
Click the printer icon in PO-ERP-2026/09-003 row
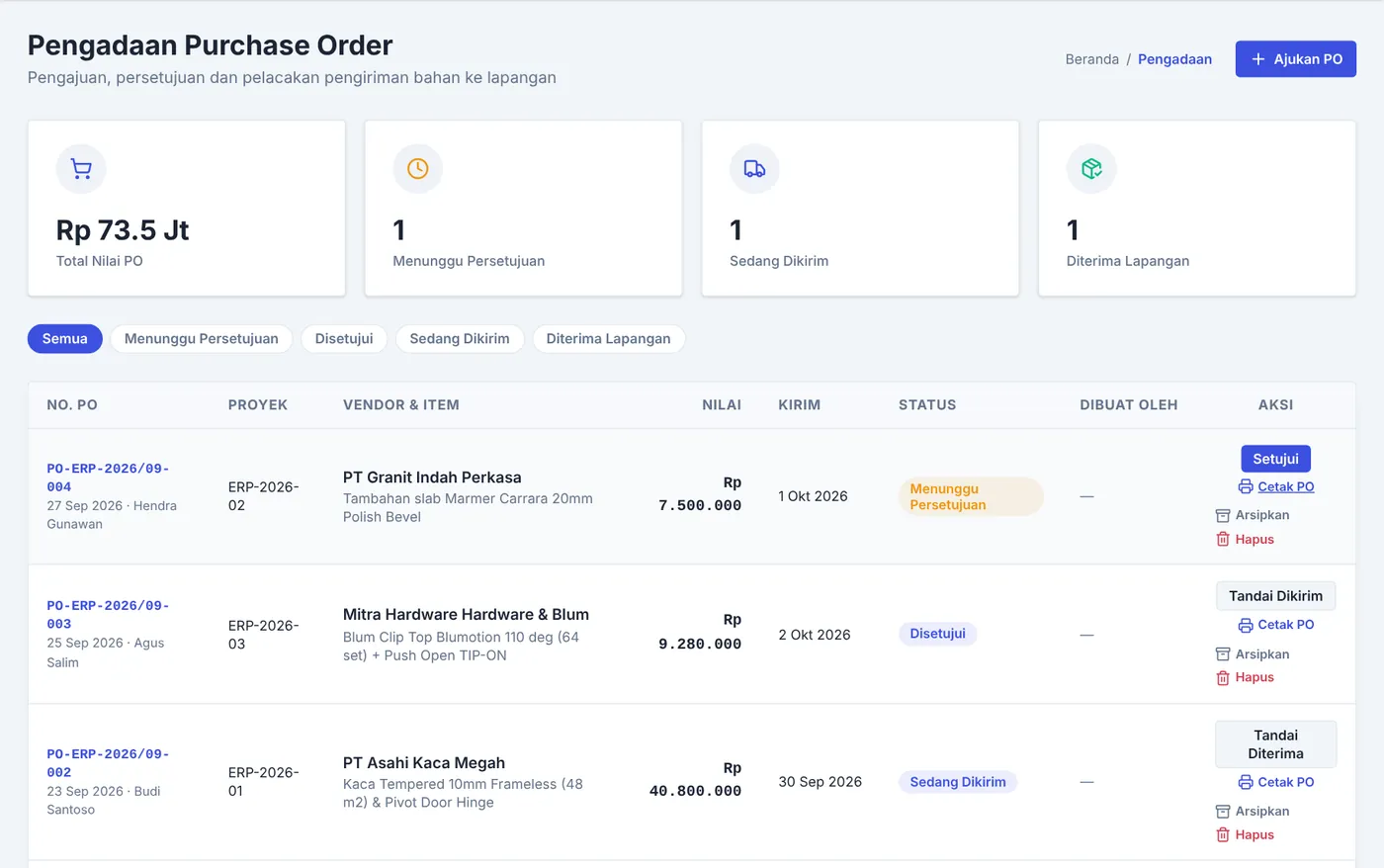tap(1246, 625)
